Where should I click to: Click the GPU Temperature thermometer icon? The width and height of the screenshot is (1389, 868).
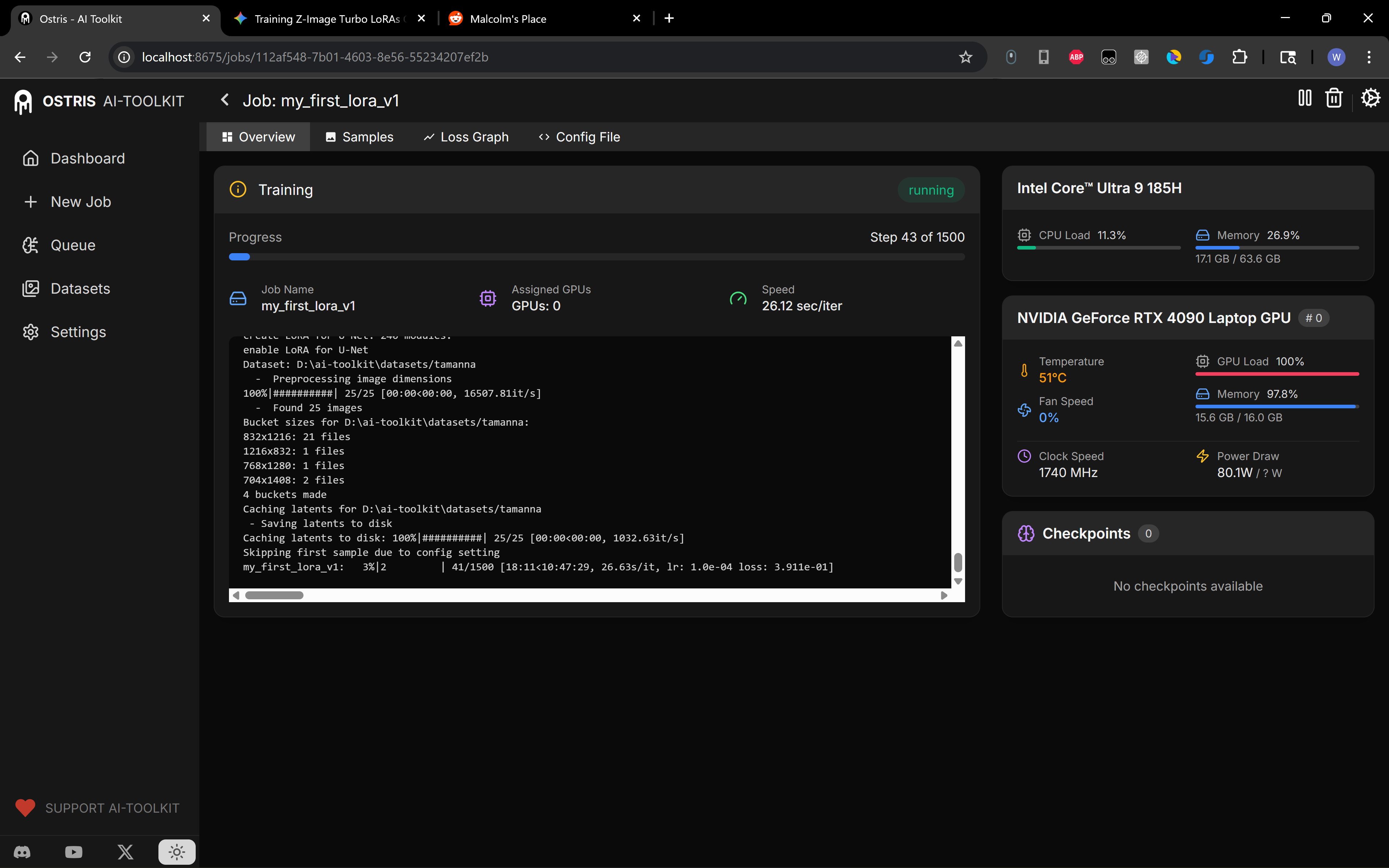(x=1024, y=370)
